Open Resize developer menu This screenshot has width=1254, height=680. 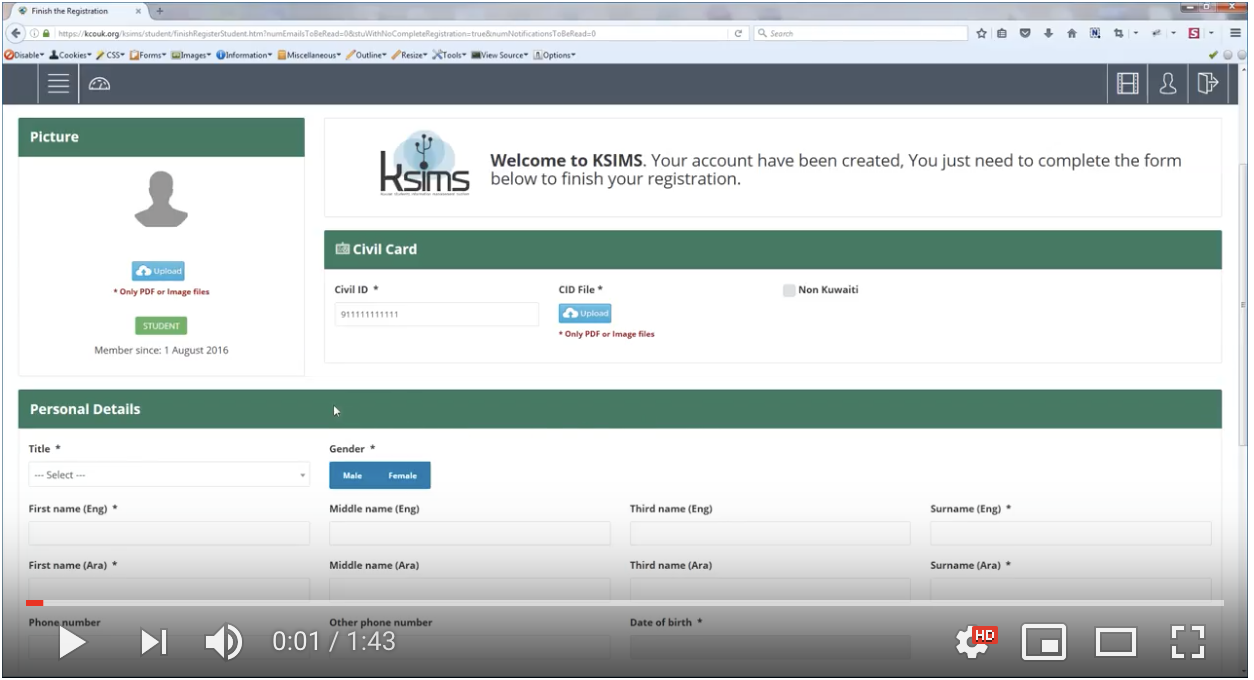(410, 55)
